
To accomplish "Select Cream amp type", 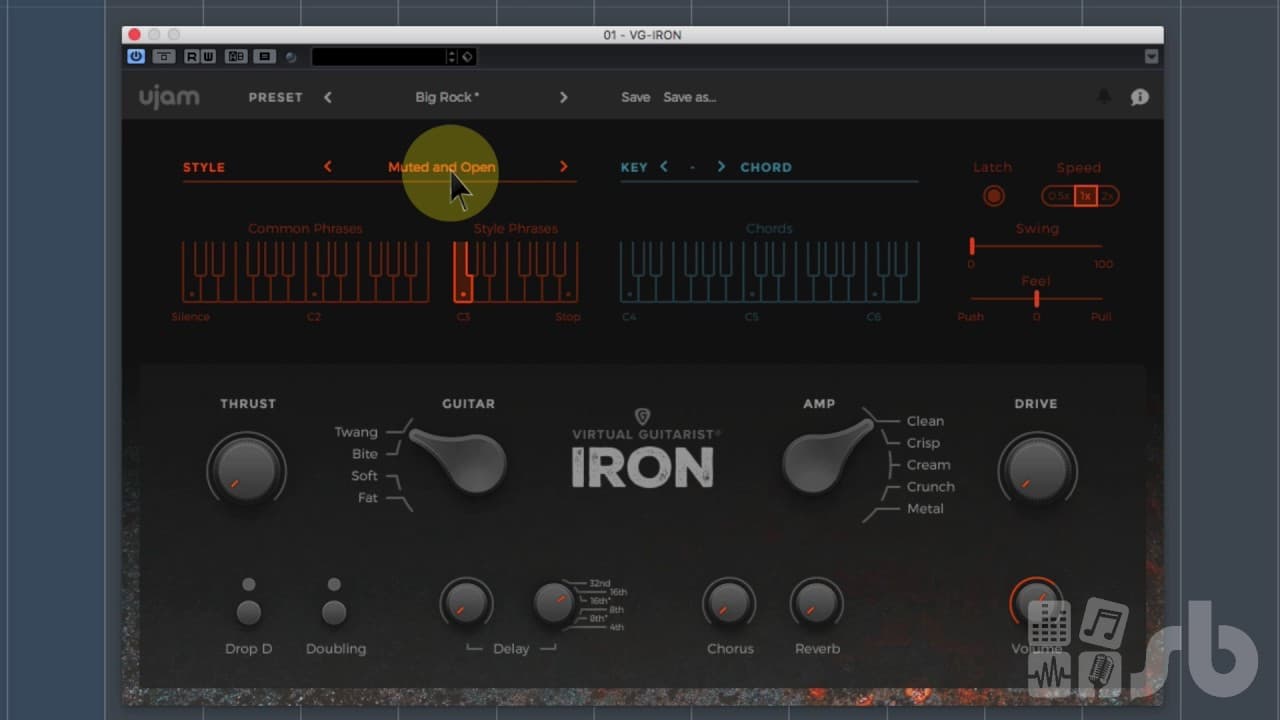I will (x=928, y=465).
